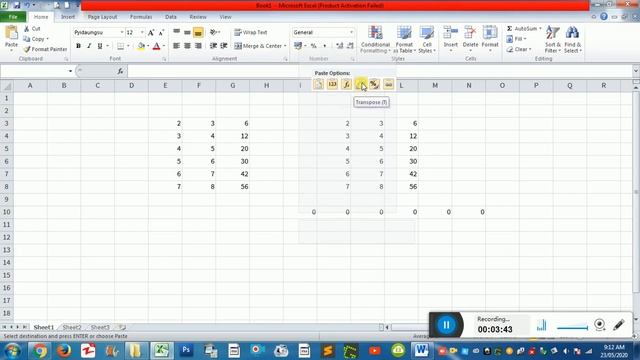Choose Paste Formatting (%) option
Screen dimensions: 640x360
(374, 84)
